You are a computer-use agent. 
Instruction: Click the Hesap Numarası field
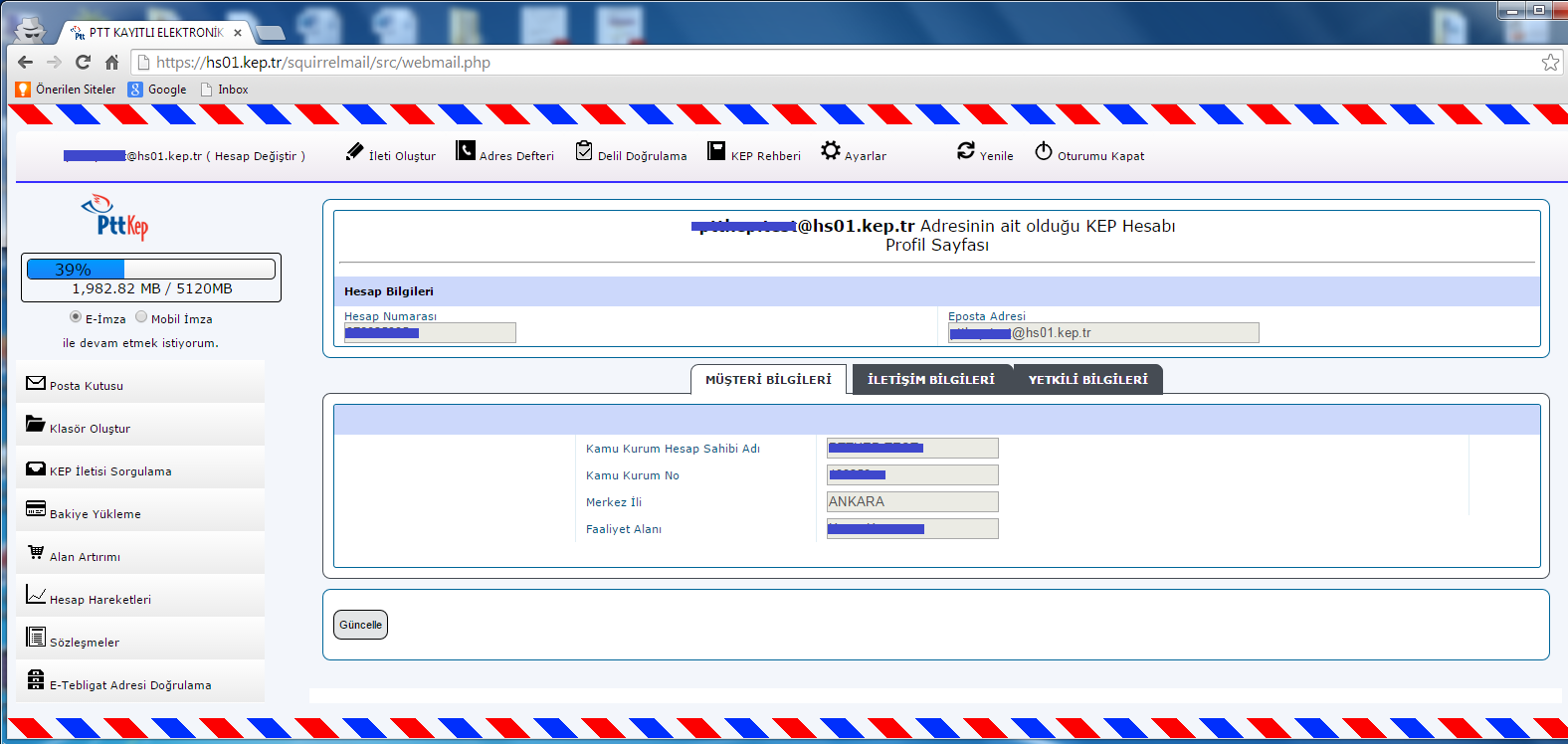point(430,333)
